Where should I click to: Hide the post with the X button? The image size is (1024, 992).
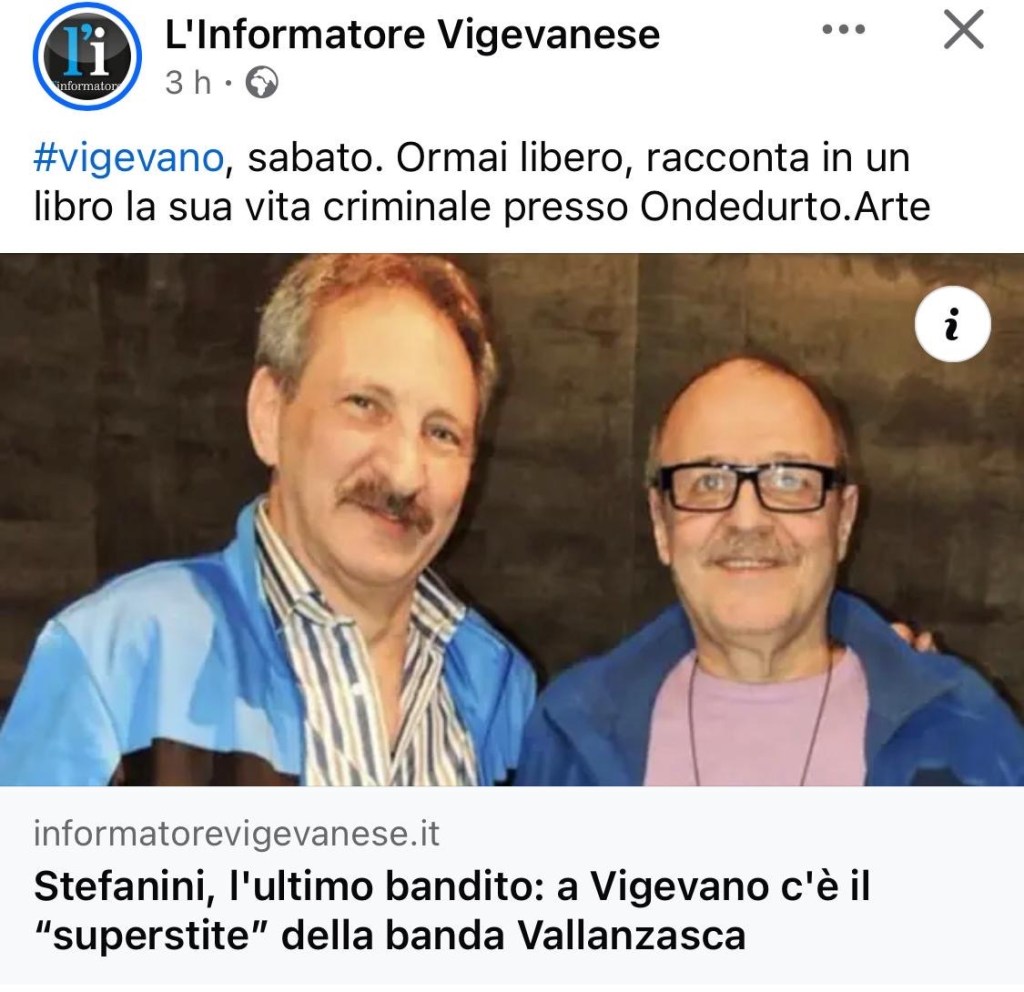click(963, 30)
